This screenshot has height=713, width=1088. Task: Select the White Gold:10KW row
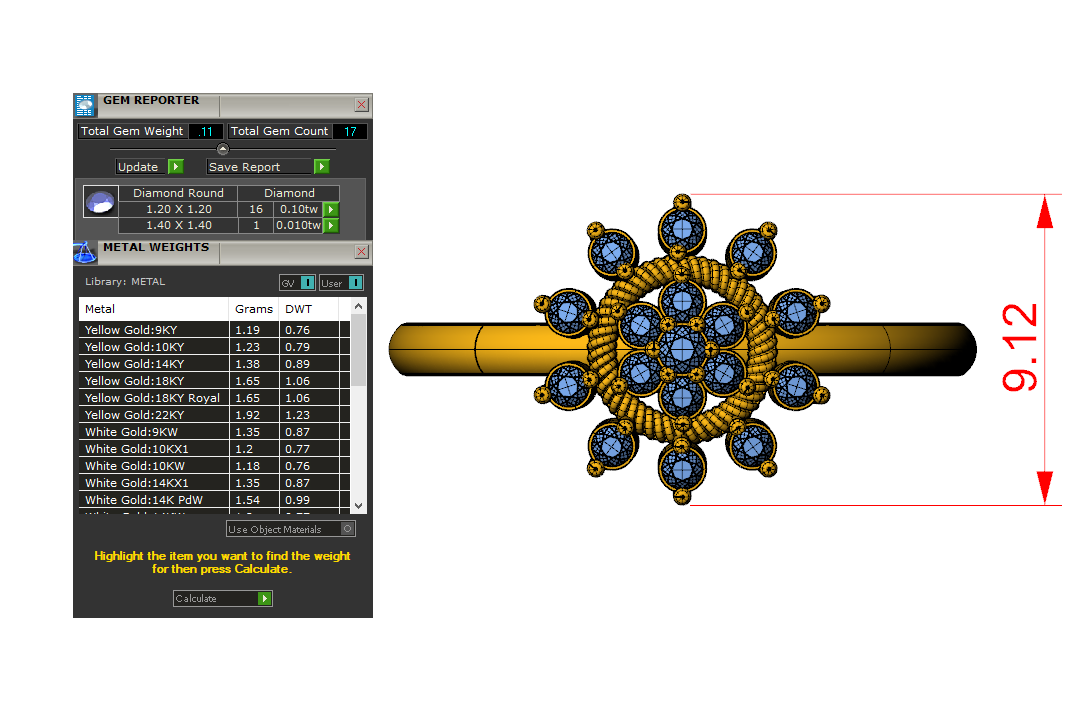click(154, 466)
